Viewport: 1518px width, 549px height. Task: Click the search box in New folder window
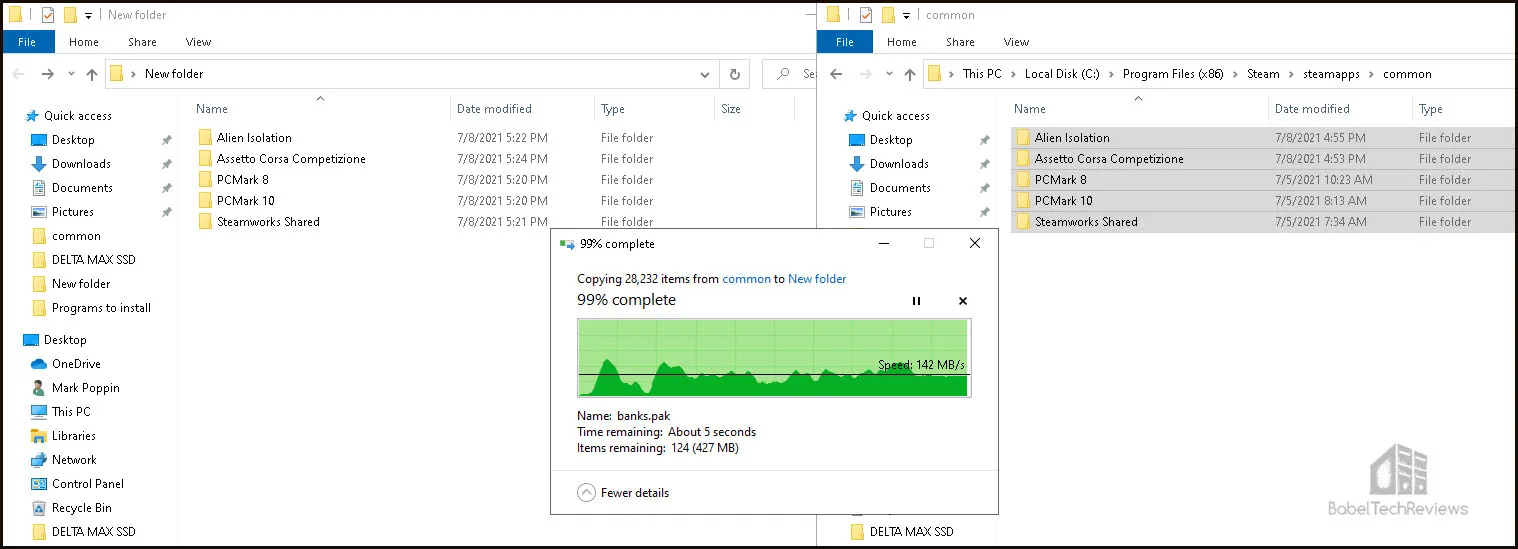(x=789, y=74)
